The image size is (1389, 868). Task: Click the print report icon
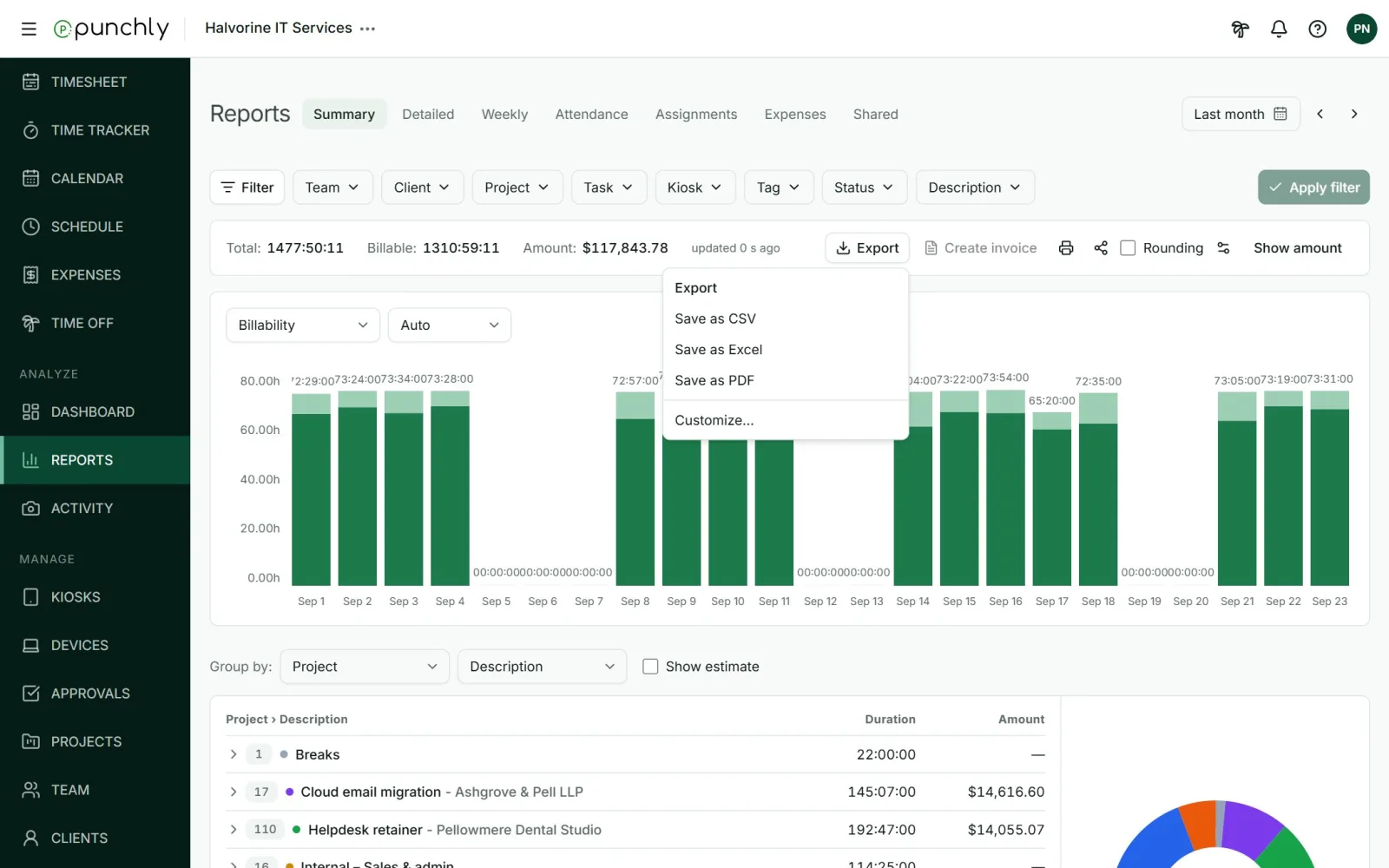click(x=1066, y=248)
